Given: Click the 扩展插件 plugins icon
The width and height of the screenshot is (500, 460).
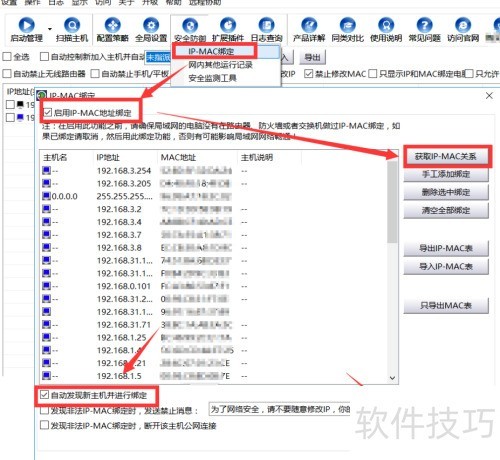Looking at the screenshot, I should [228, 25].
